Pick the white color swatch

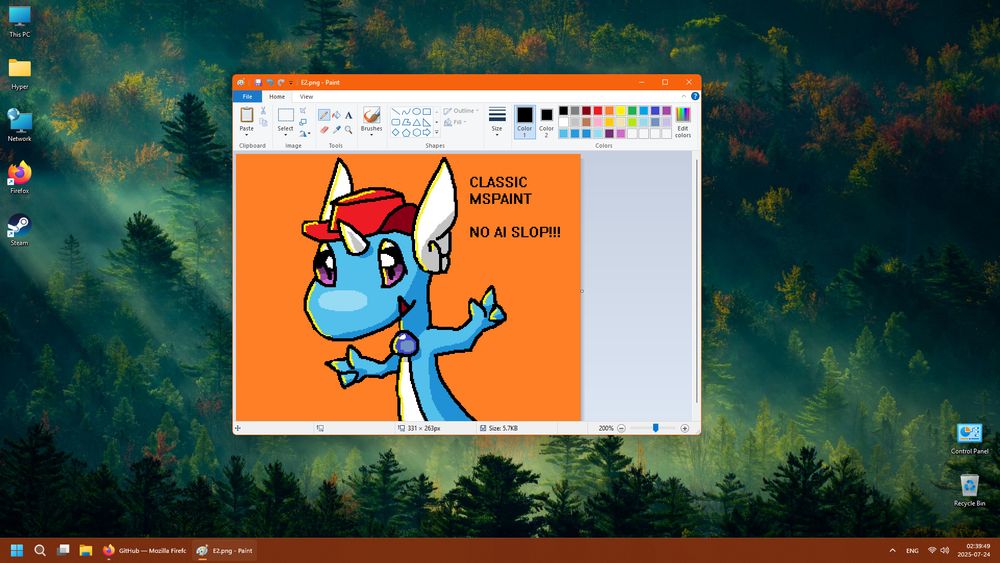[x=563, y=122]
